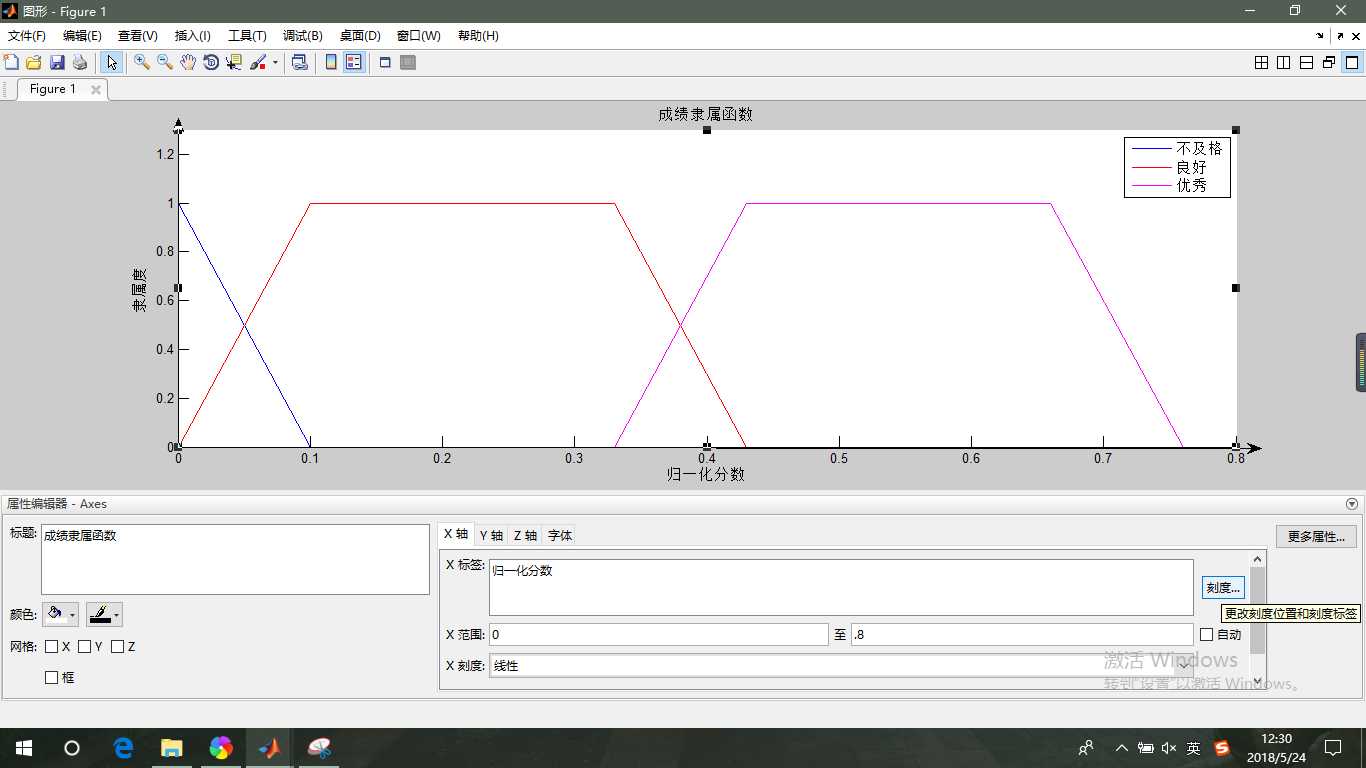This screenshot has height=768, width=1366.
Task: Open a file with the folder icon
Action: (x=34, y=62)
